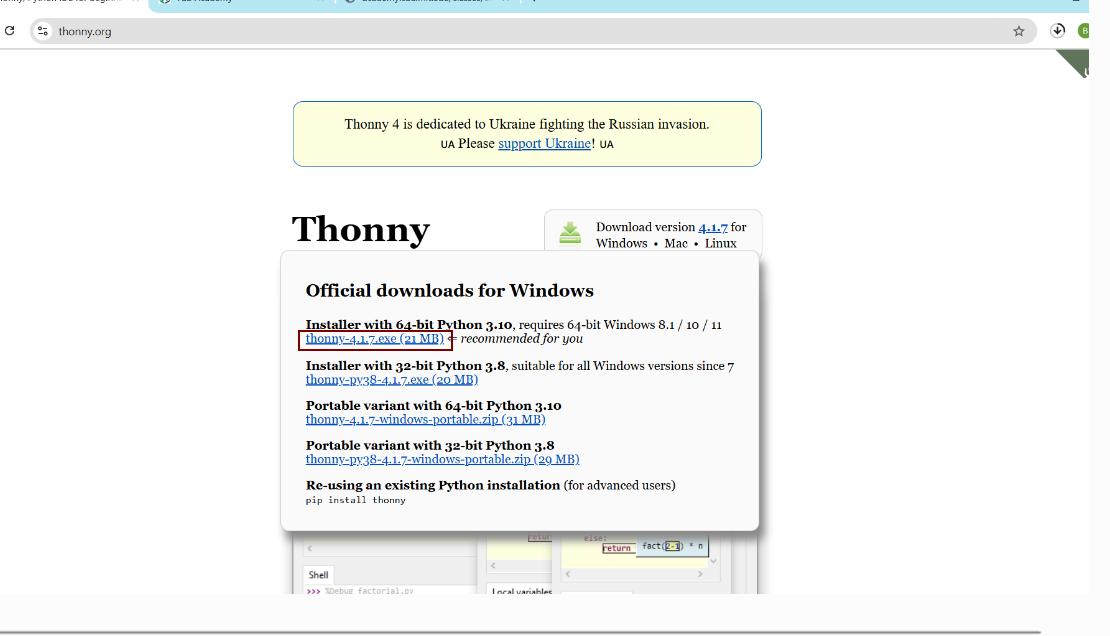Focus the thonny.org address bar
The image size is (1110, 636).
click(x=532, y=31)
